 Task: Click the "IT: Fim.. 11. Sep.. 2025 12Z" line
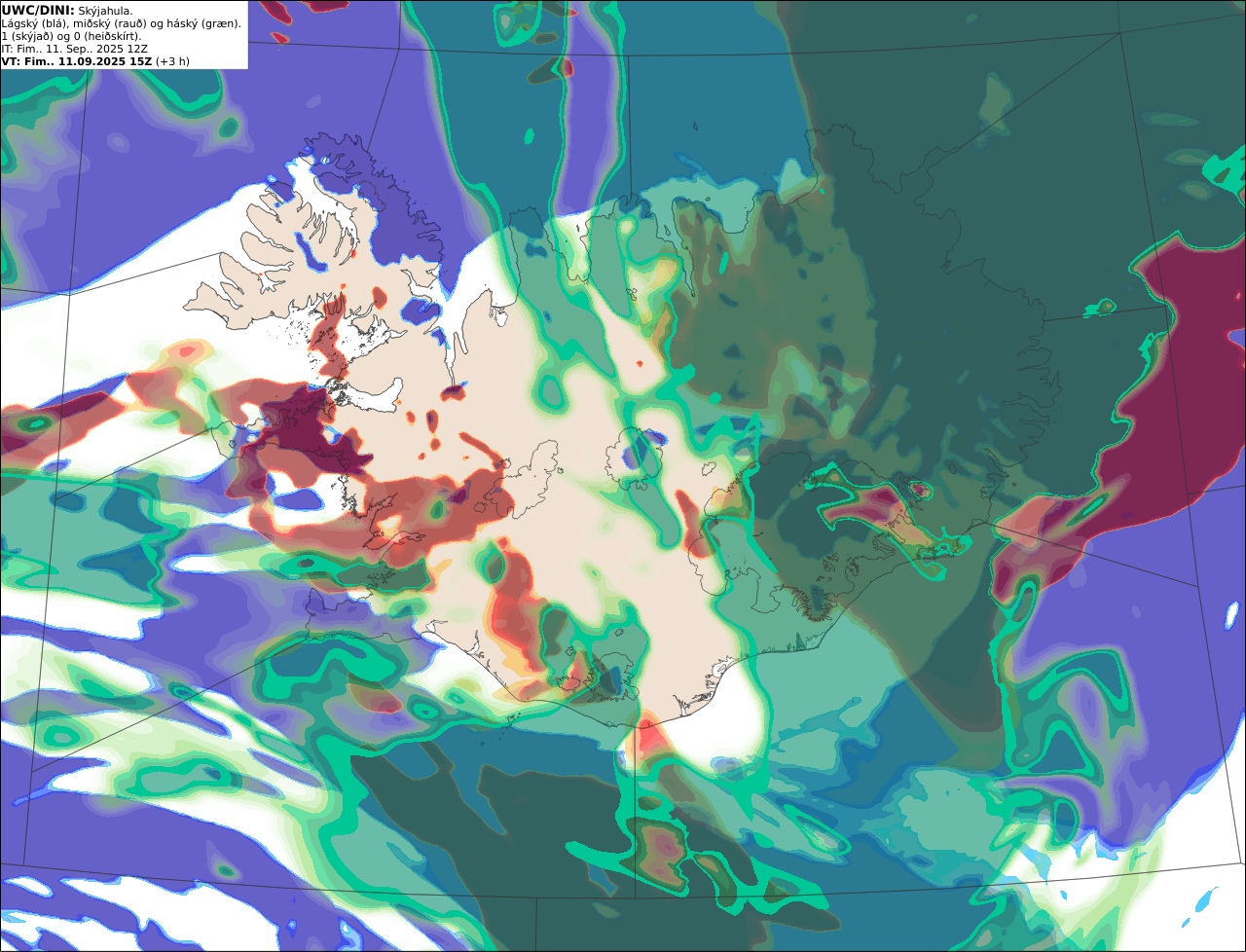tap(76, 49)
